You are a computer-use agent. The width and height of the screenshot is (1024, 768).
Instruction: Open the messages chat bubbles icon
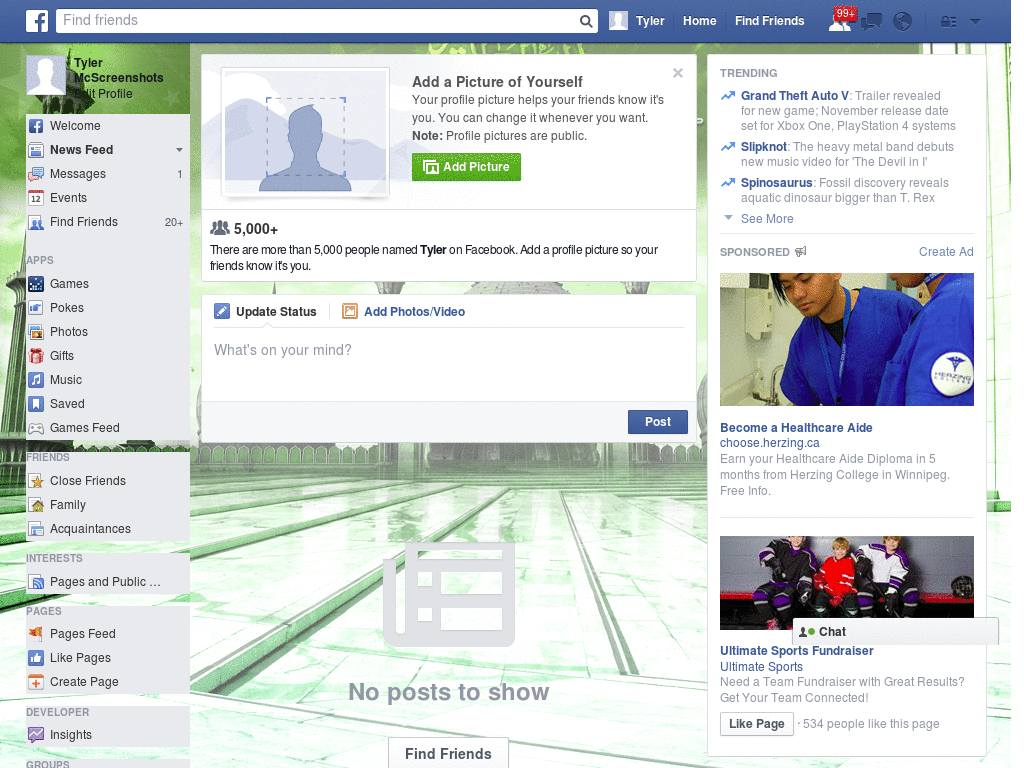tap(872, 22)
